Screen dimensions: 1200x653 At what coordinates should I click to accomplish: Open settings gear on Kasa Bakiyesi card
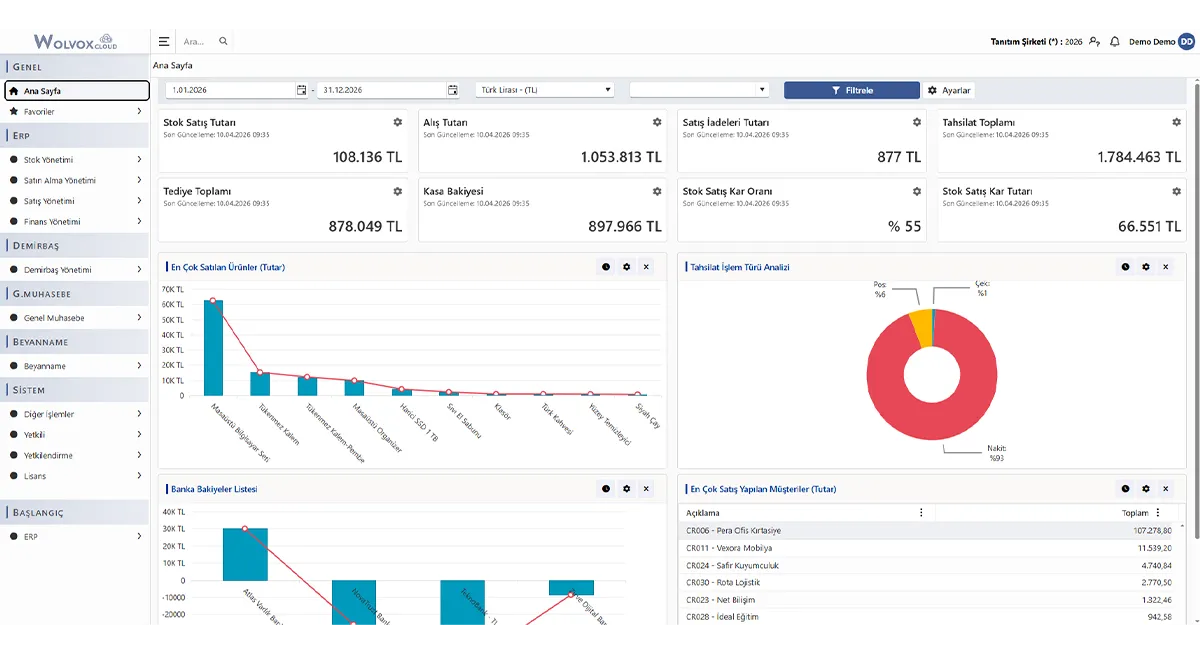(657, 191)
